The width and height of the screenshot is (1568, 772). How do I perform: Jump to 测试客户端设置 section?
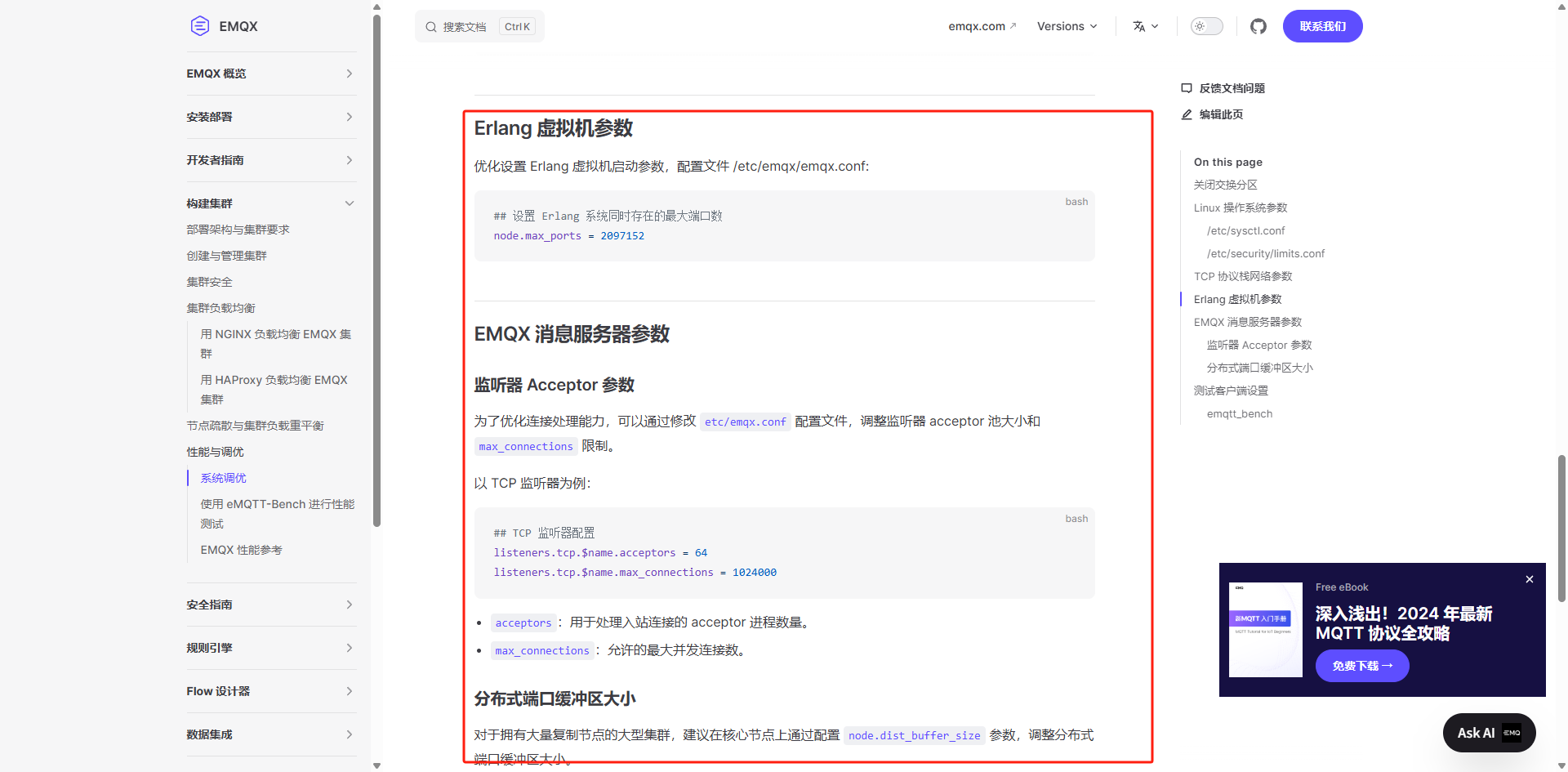1231,390
